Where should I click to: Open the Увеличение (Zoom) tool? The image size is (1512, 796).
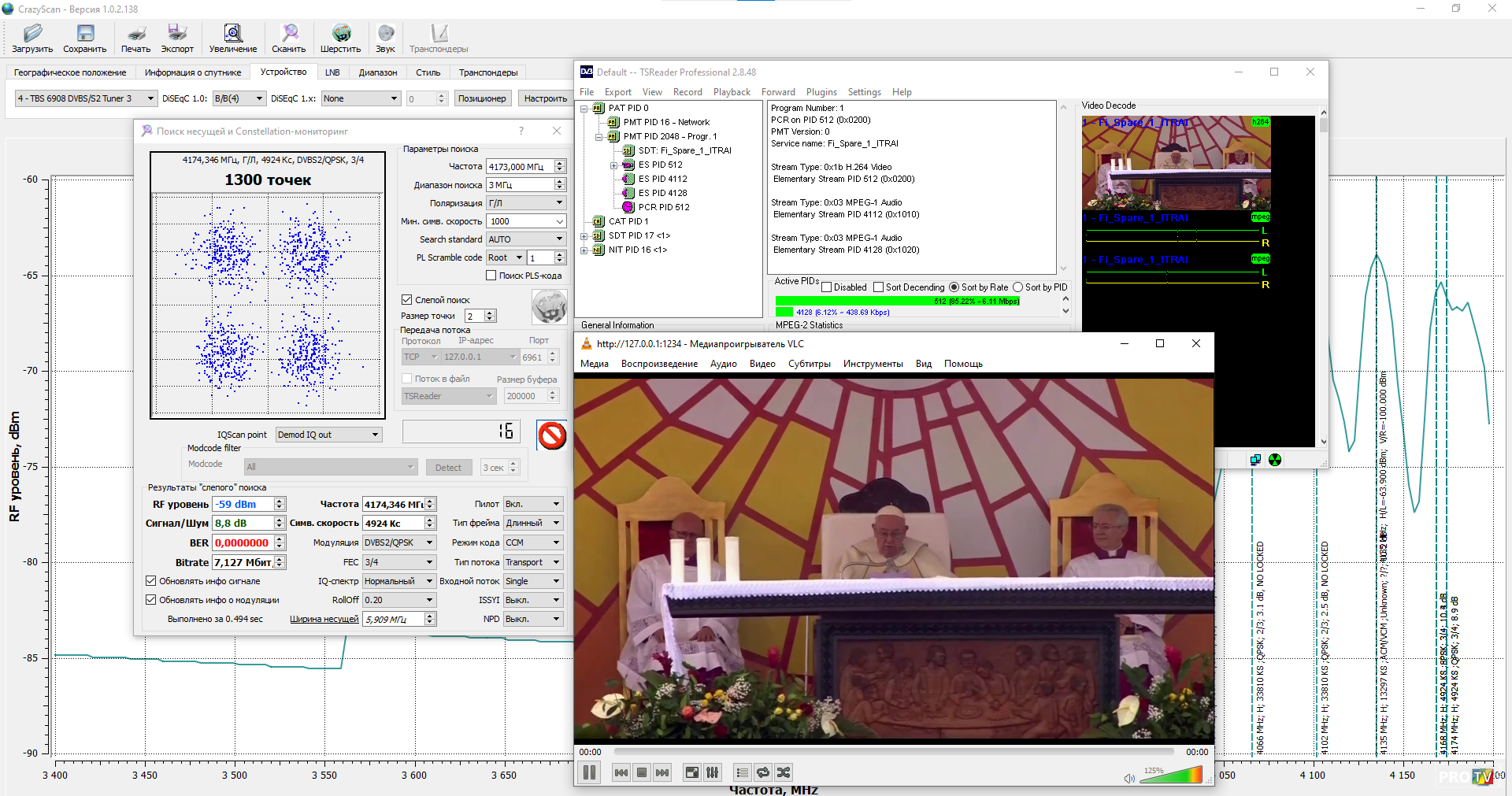pyautogui.click(x=232, y=34)
